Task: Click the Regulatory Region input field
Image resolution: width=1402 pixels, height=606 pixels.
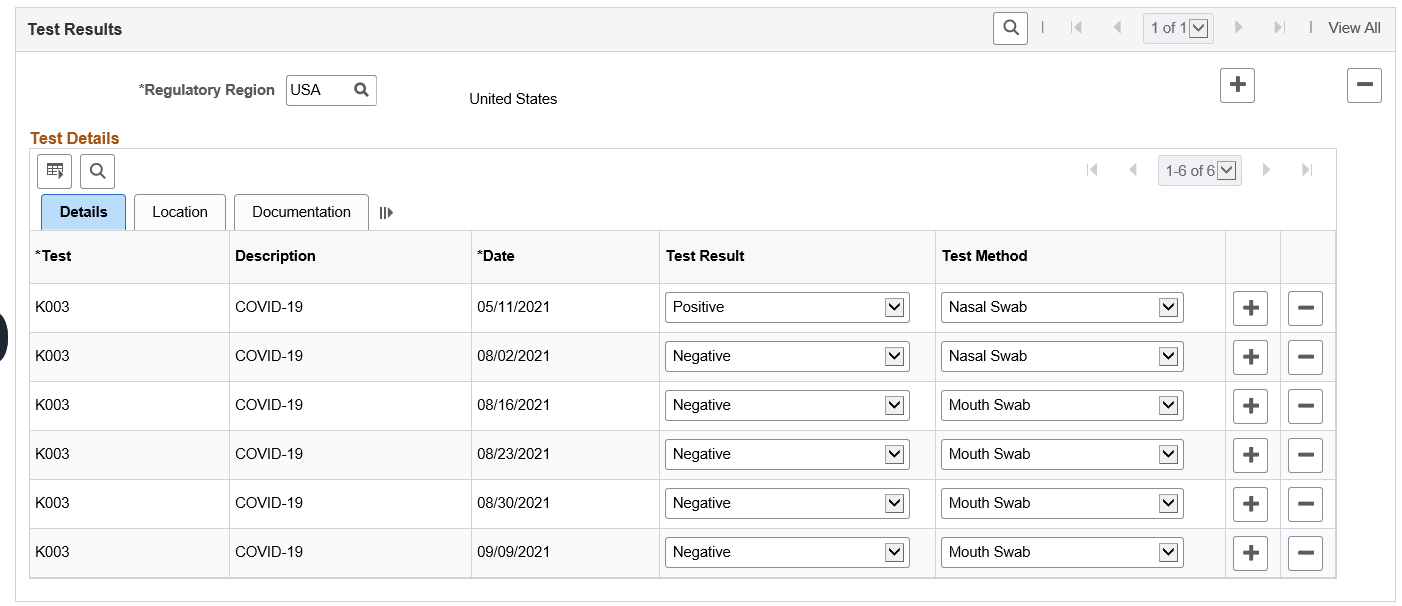Action: 318,90
